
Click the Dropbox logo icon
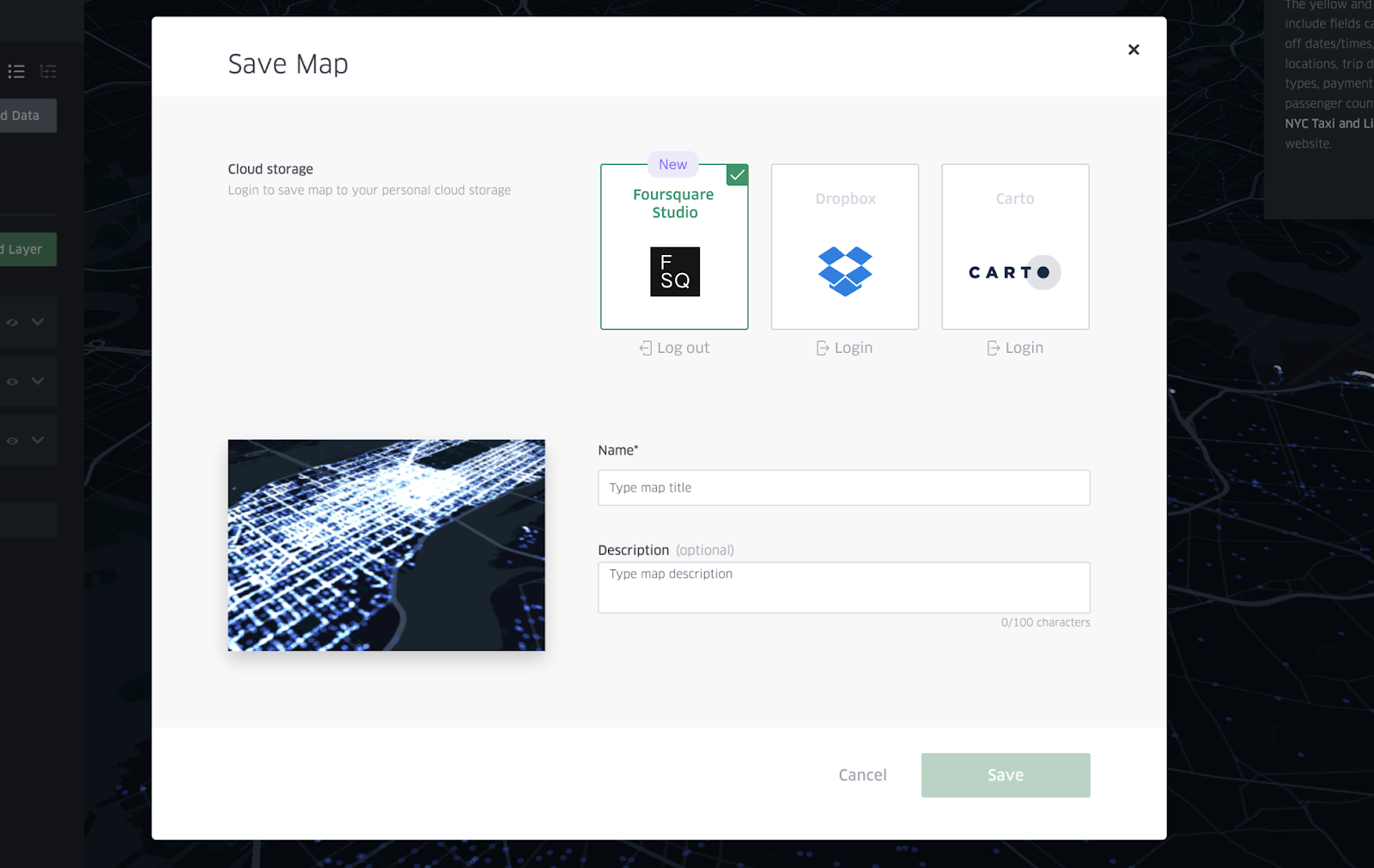(x=845, y=271)
